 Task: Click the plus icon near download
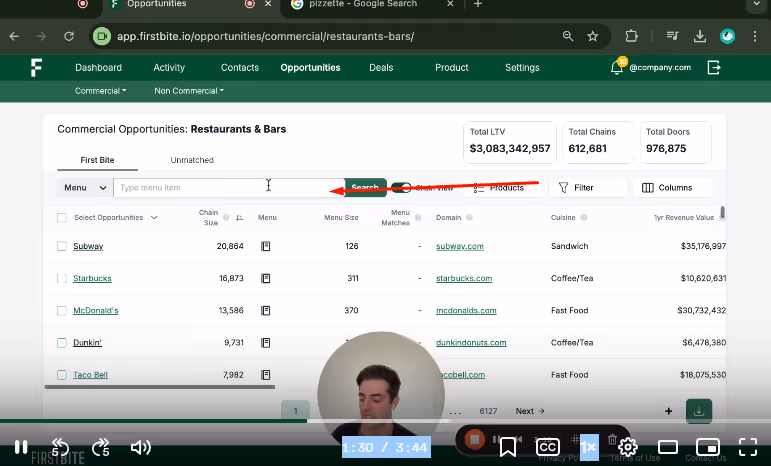pos(668,411)
